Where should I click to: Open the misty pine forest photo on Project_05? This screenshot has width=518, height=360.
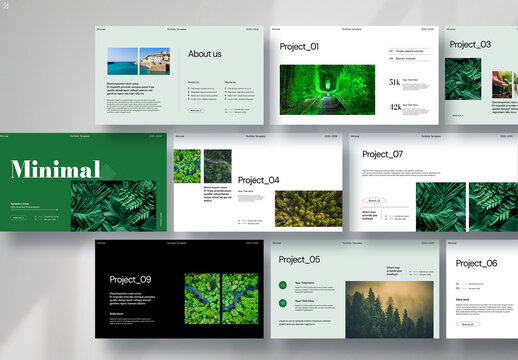389,310
